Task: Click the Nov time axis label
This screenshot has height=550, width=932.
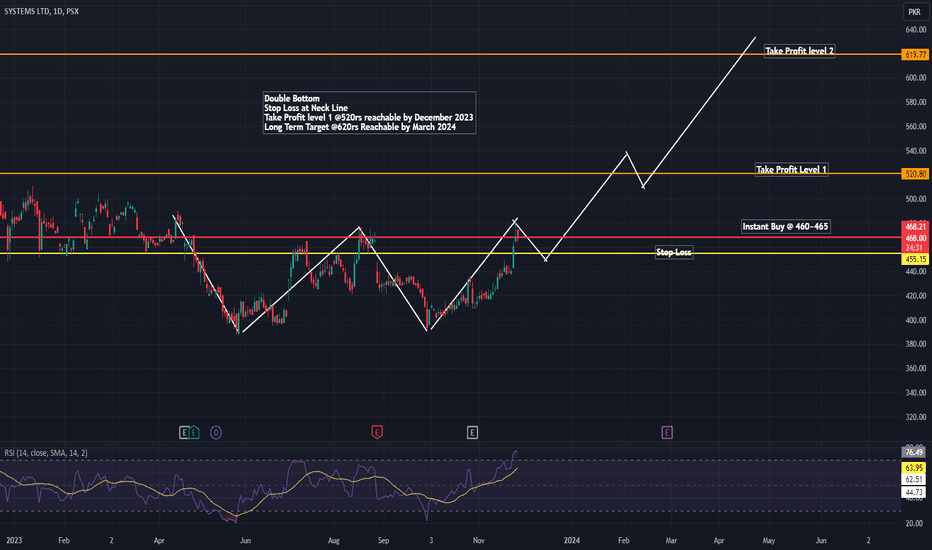Action: (x=478, y=540)
